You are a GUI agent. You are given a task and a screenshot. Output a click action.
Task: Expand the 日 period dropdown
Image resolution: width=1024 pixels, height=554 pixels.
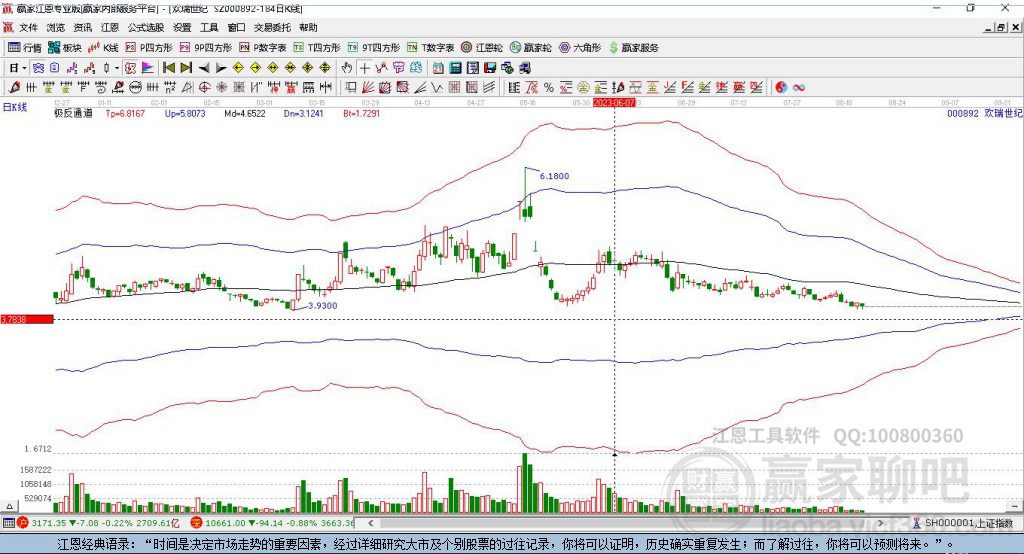tap(24, 68)
